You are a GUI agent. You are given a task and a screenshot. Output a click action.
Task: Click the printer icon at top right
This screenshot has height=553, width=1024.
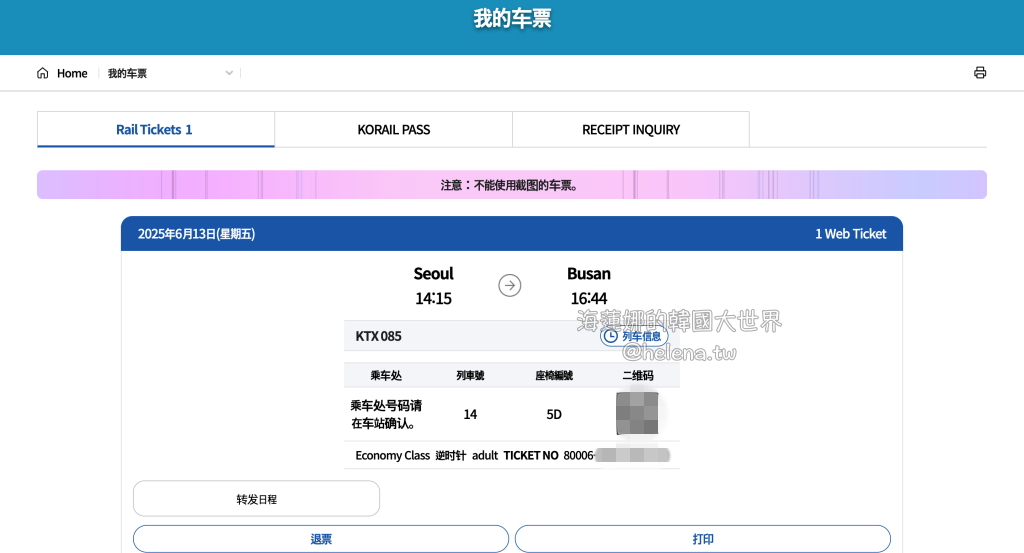(x=980, y=72)
